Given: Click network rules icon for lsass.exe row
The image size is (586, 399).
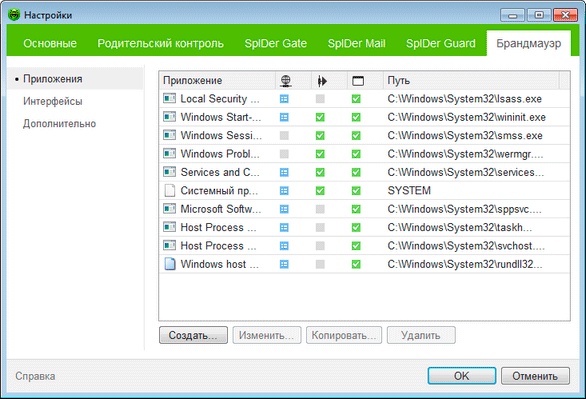Looking at the screenshot, I should (x=284, y=99).
